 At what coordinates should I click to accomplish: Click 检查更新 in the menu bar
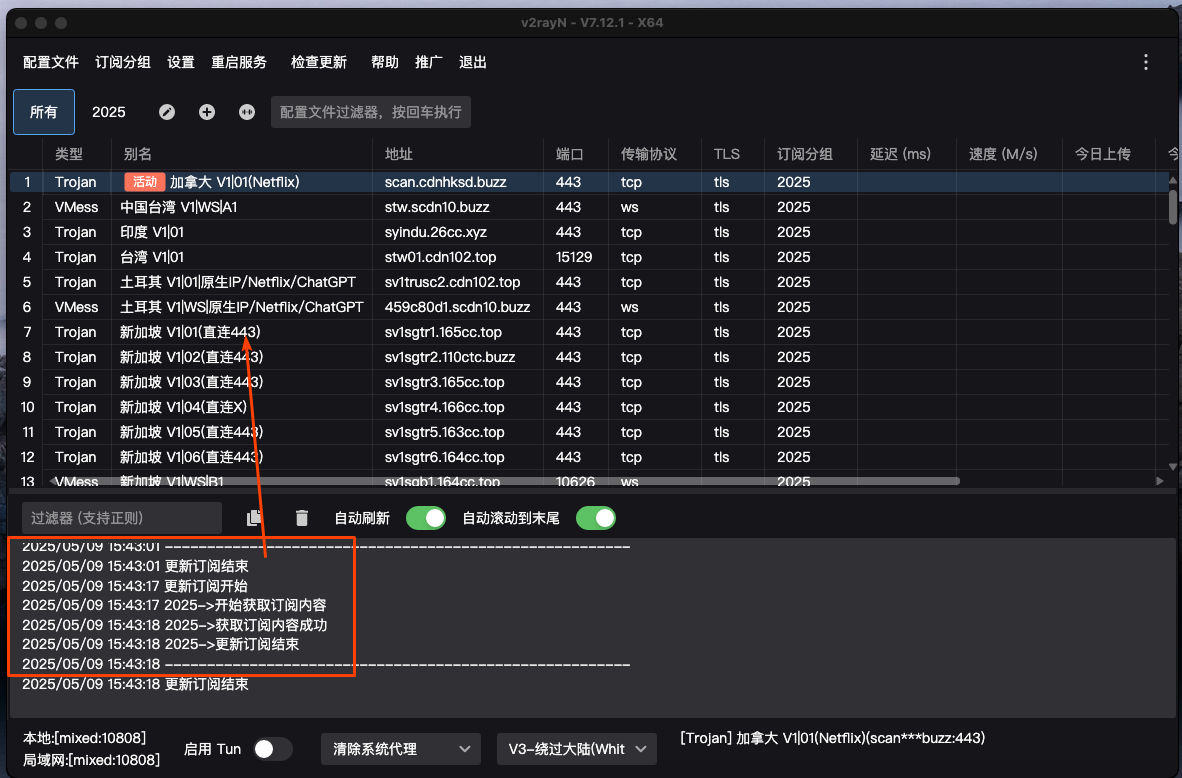[319, 62]
